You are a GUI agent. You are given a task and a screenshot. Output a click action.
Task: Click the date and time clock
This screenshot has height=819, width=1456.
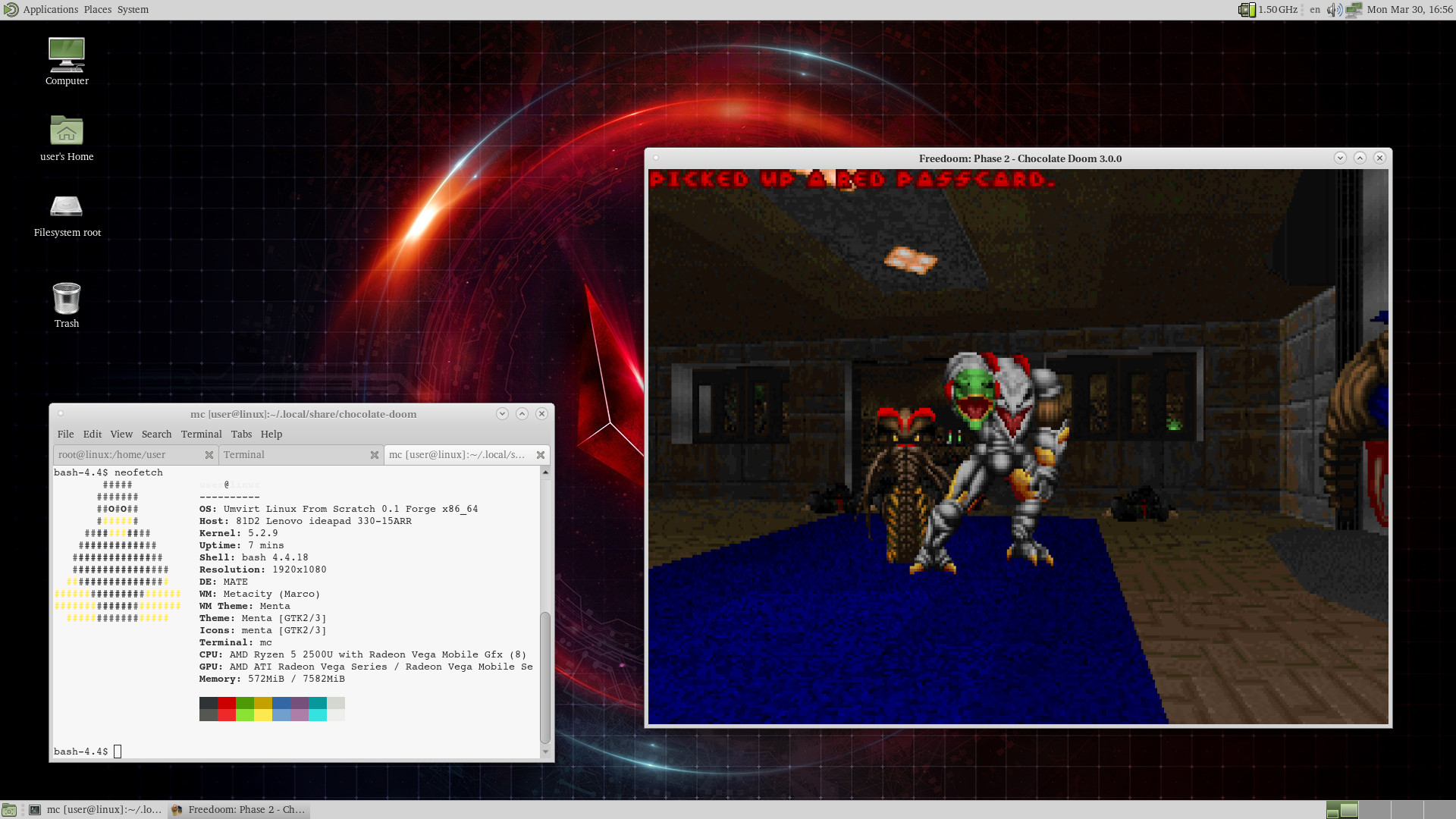click(x=1410, y=10)
